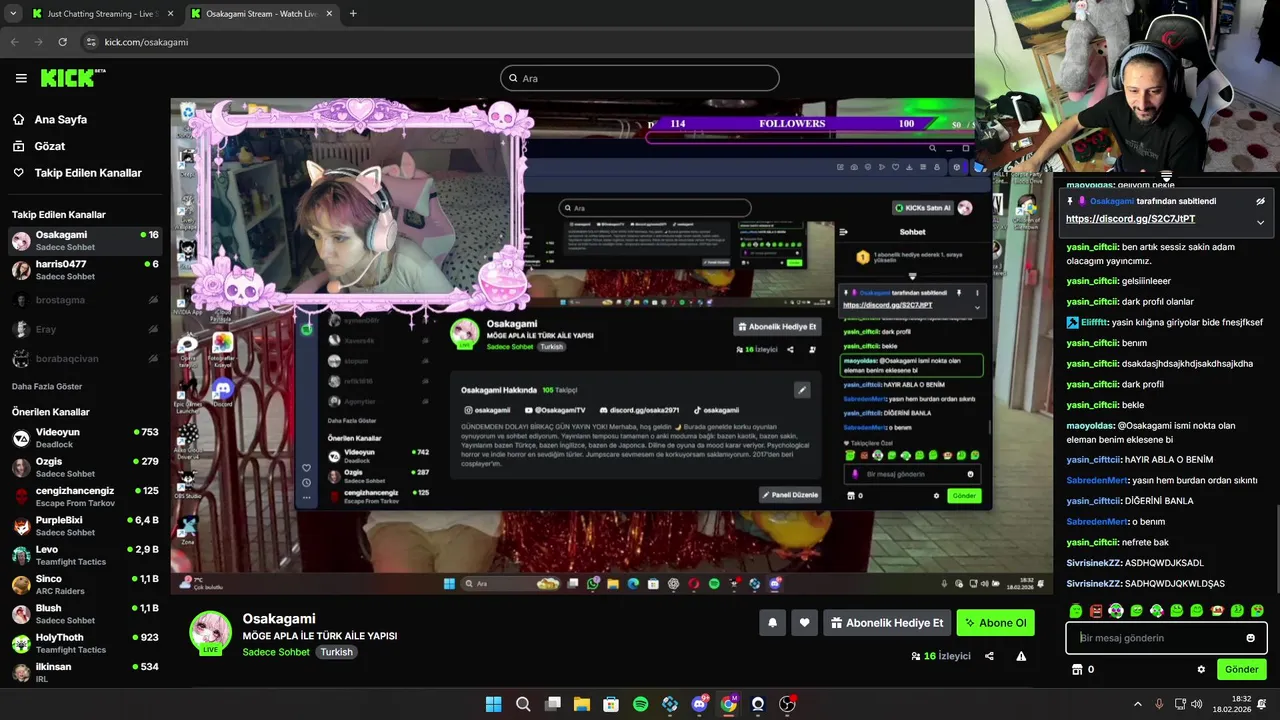Click the Ara search field
Screen dimensions: 1280x720
click(640, 78)
